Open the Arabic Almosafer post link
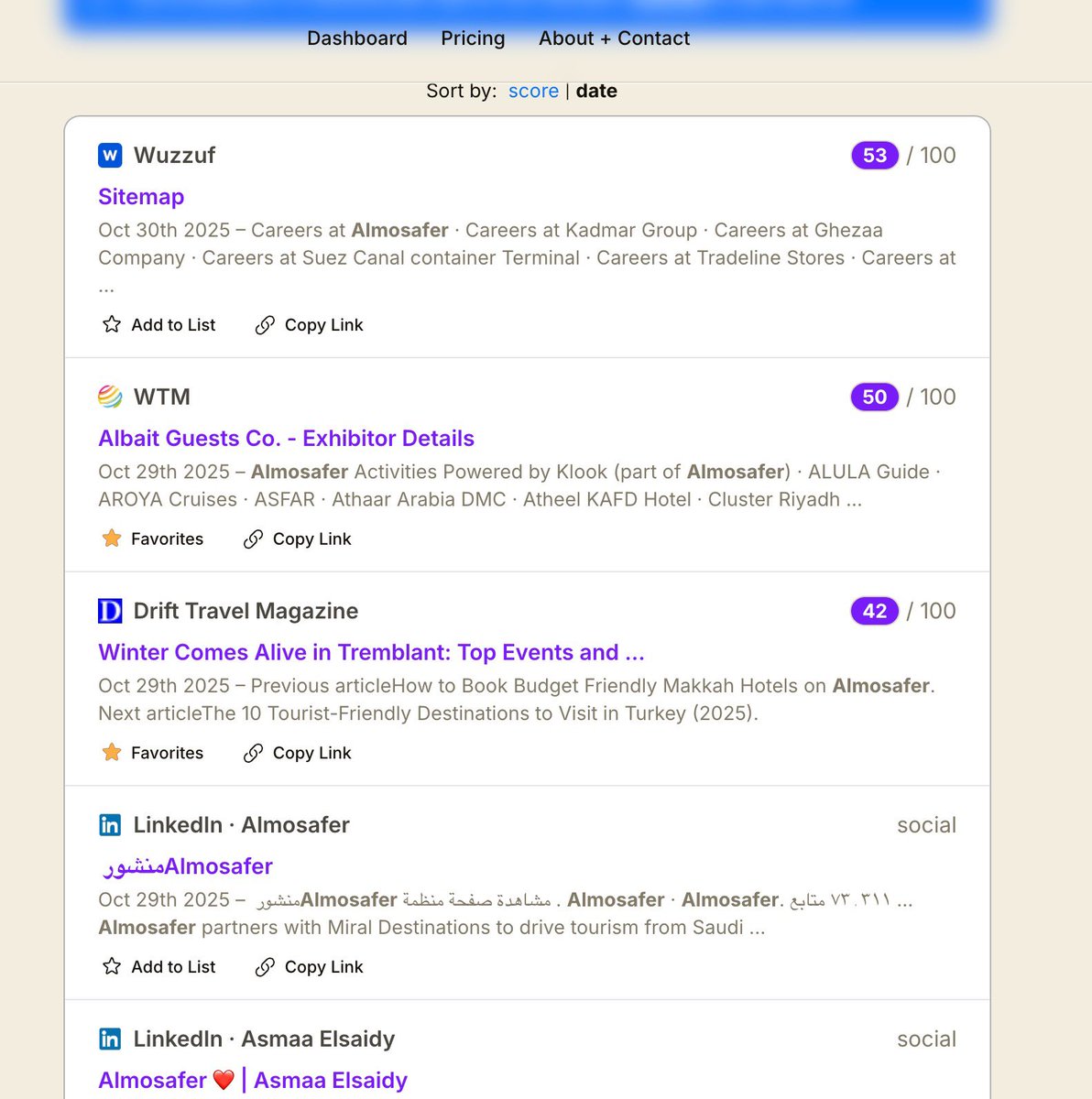Screen dimensions: 1092x1099 tap(186, 866)
